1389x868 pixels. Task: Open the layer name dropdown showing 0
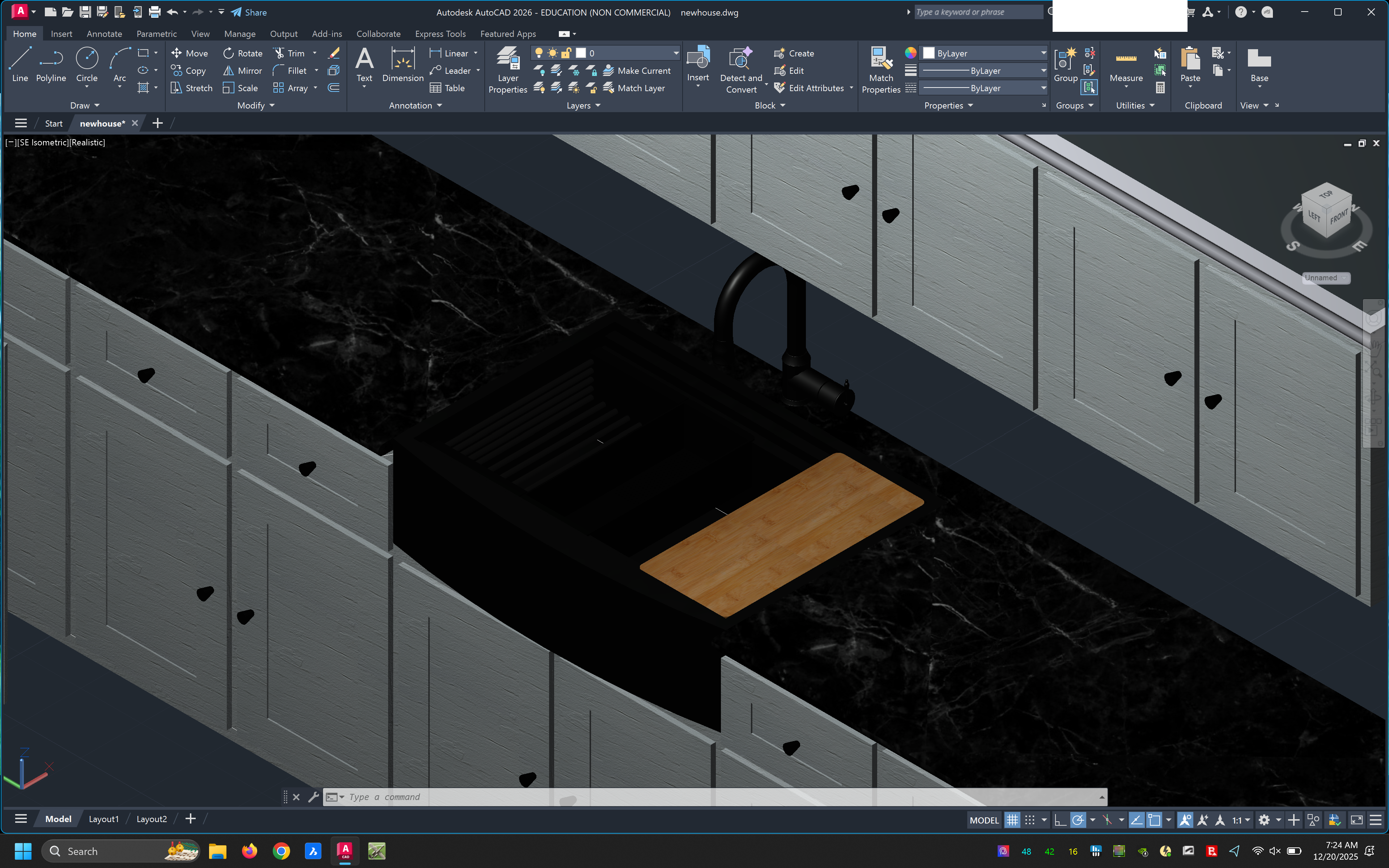[605, 53]
